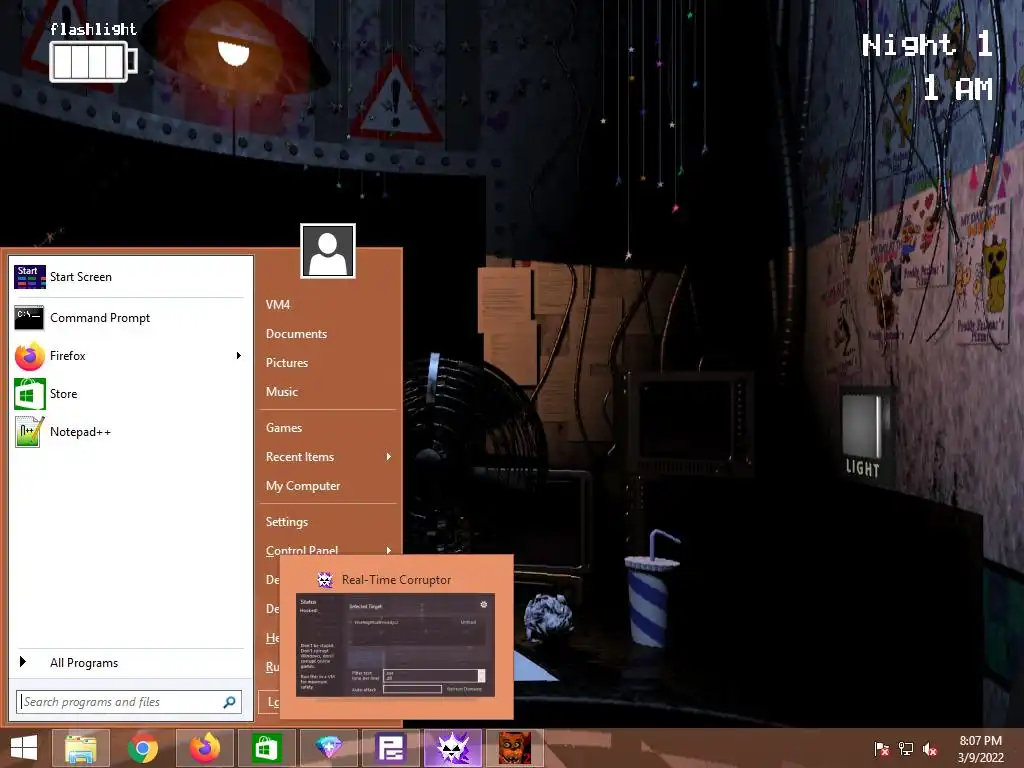This screenshot has width=1024, height=768.
Task: Open Action Center flag in system tray
Action: pos(882,749)
